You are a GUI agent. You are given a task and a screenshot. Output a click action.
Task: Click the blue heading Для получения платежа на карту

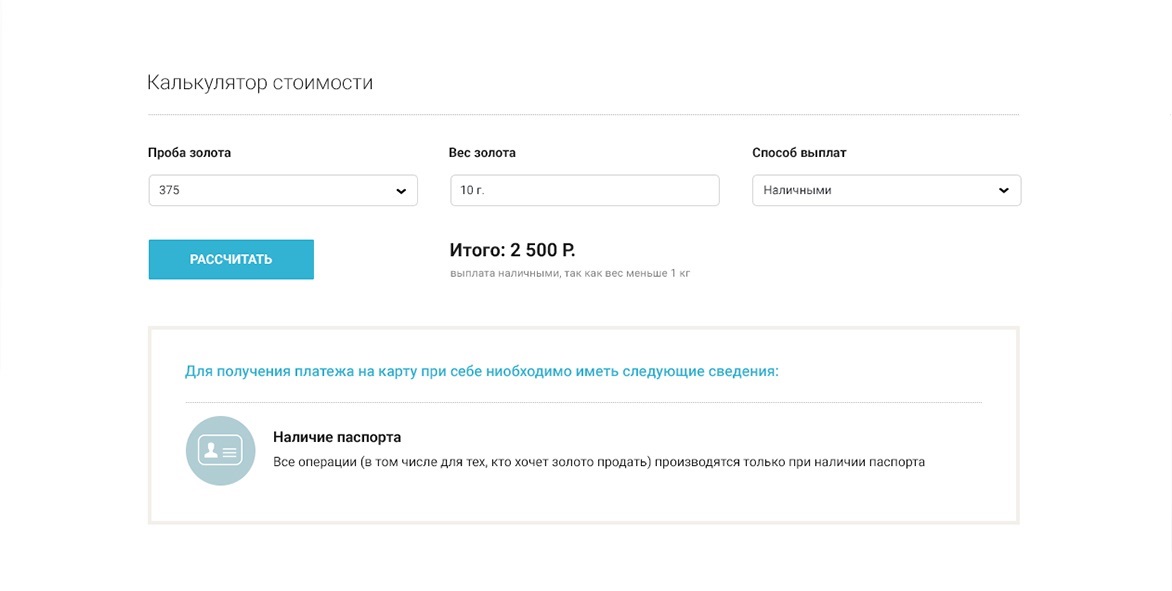pyautogui.click(x=481, y=371)
